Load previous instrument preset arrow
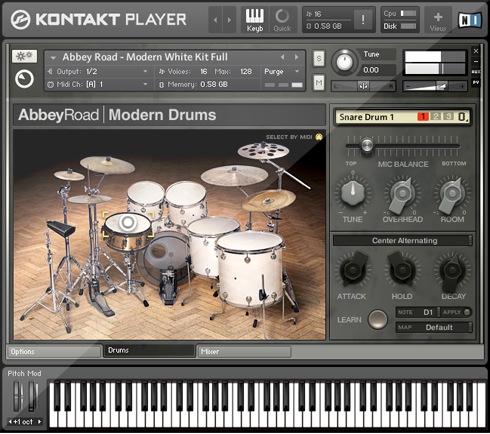The width and height of the screenshot is (490, 434). [x=283, y=57]
